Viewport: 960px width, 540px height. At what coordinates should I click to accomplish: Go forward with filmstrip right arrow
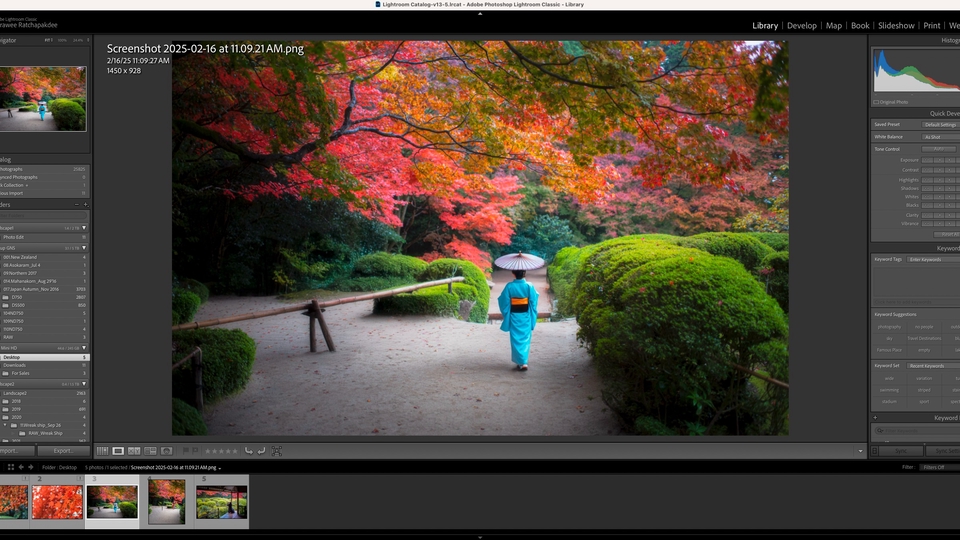click(31, 467)
